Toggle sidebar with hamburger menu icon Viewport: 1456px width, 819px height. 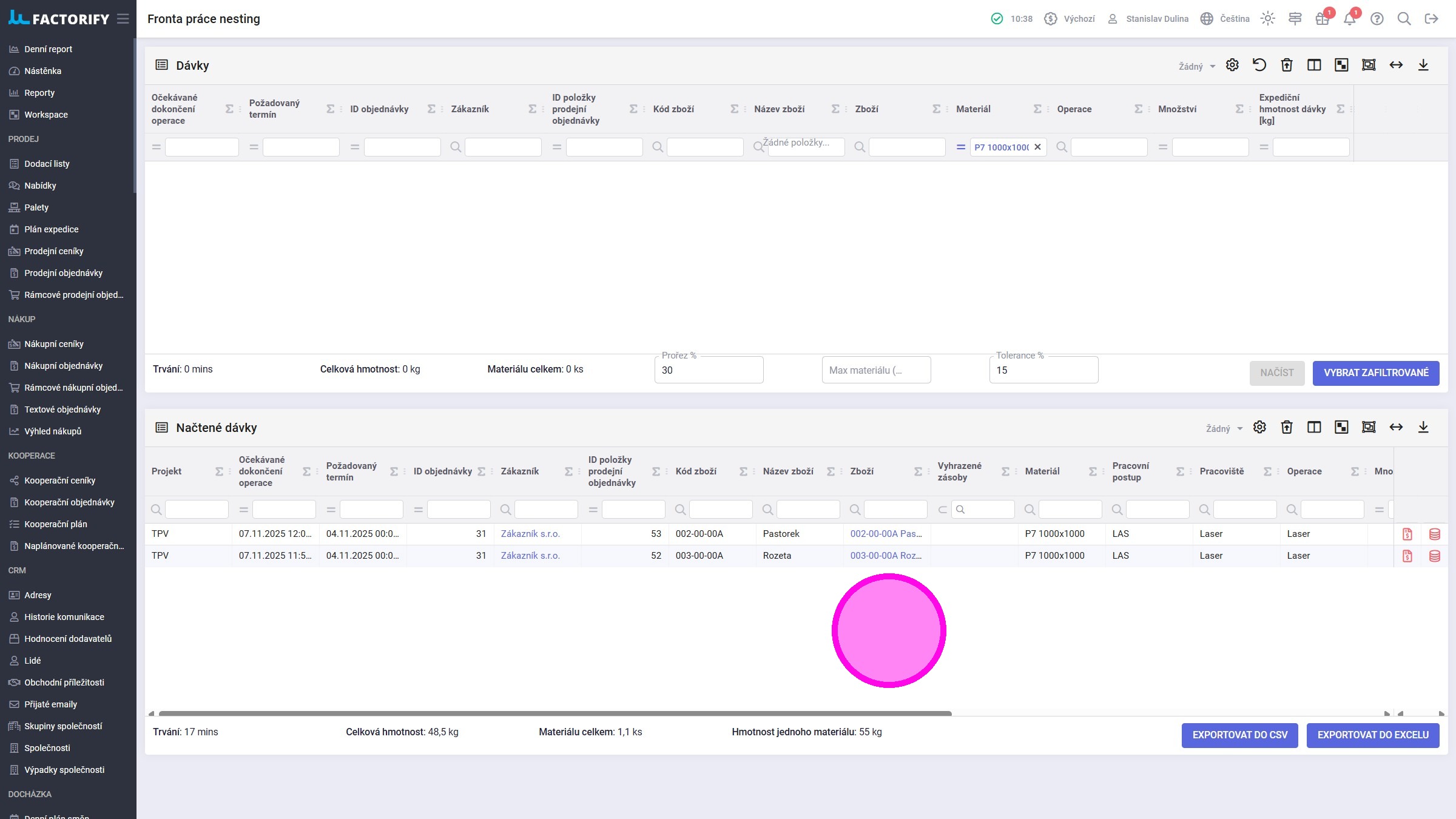click(x=123, y=19)
